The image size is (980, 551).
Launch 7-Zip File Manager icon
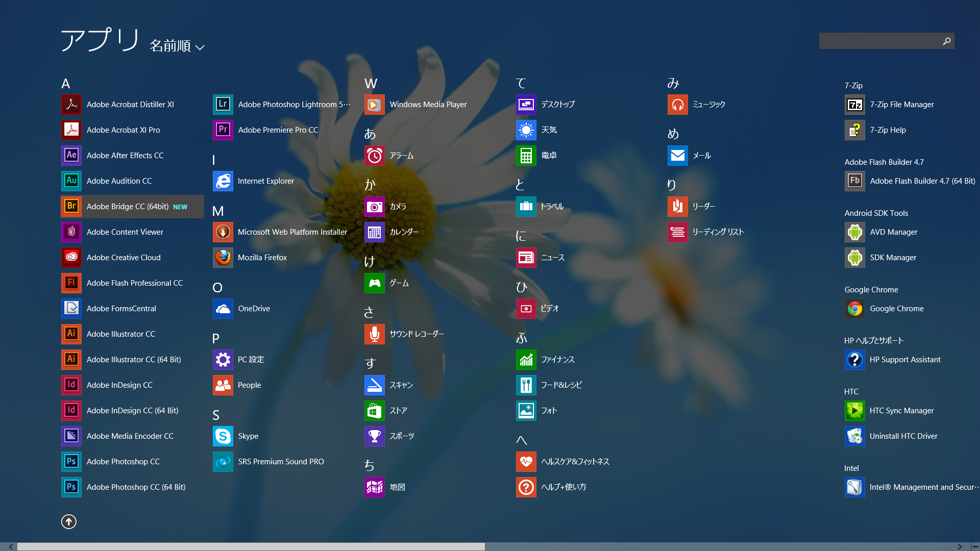click(855, 104)
